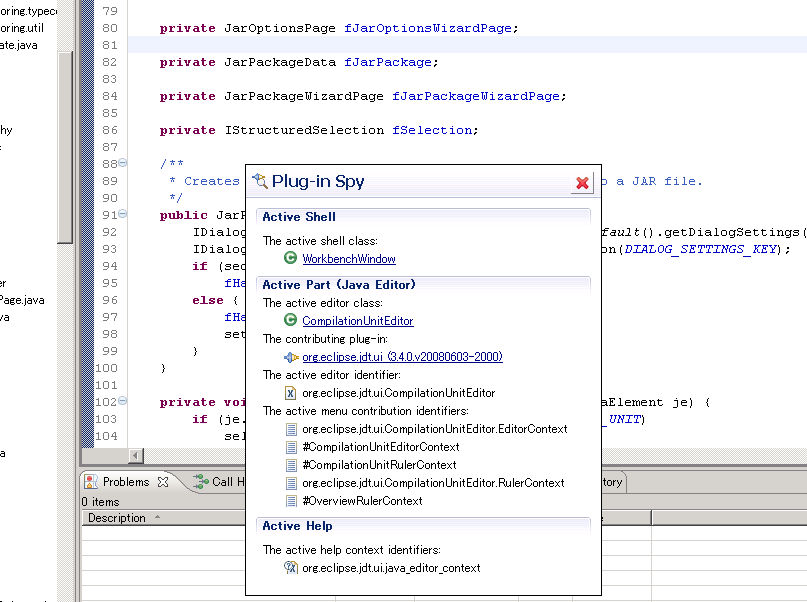Collapse the method fold at line 102

[122, 401]
